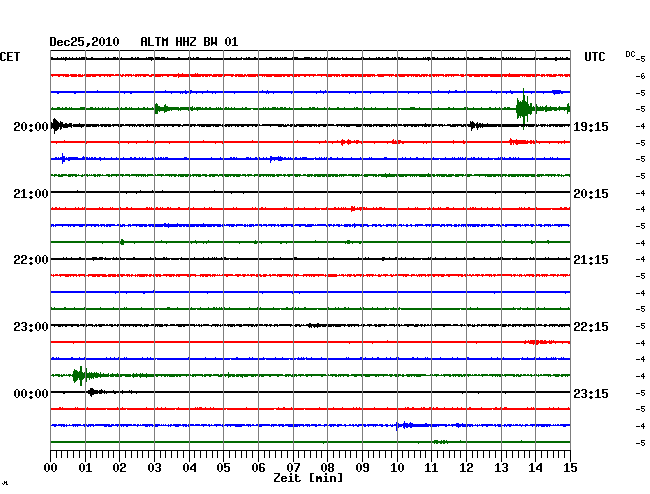
Task: Click large green seismic burst near minute 13.5
Action: pyautogui.click(x=524, y=109)
